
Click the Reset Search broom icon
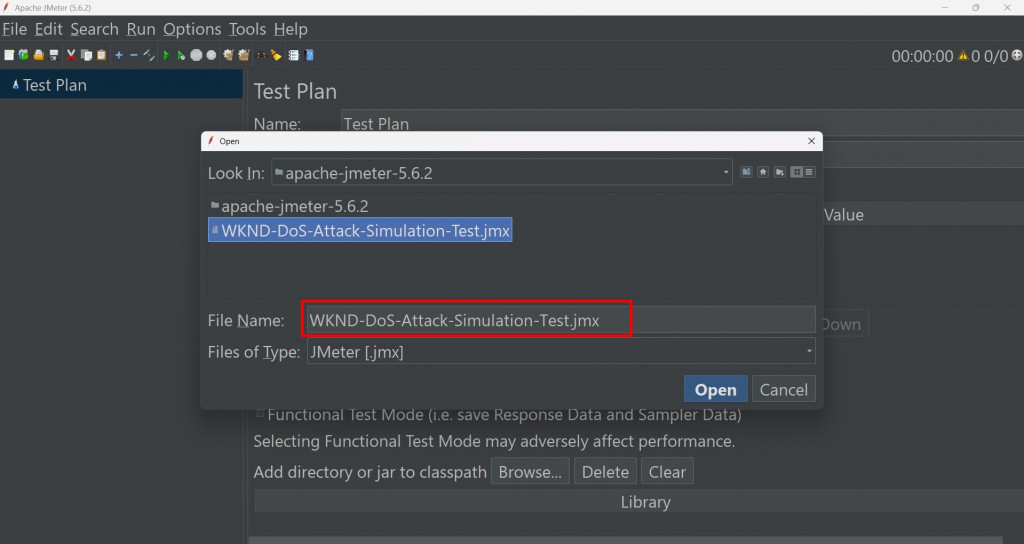[x=276, y=56]
